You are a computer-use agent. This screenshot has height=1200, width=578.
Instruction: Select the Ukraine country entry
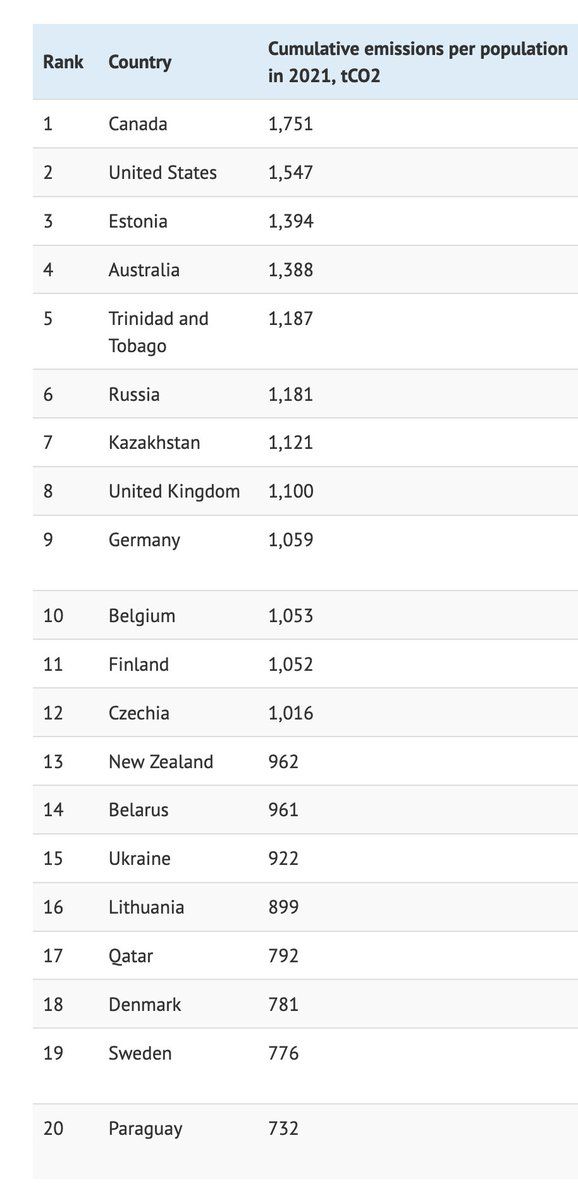coord(140,859)
